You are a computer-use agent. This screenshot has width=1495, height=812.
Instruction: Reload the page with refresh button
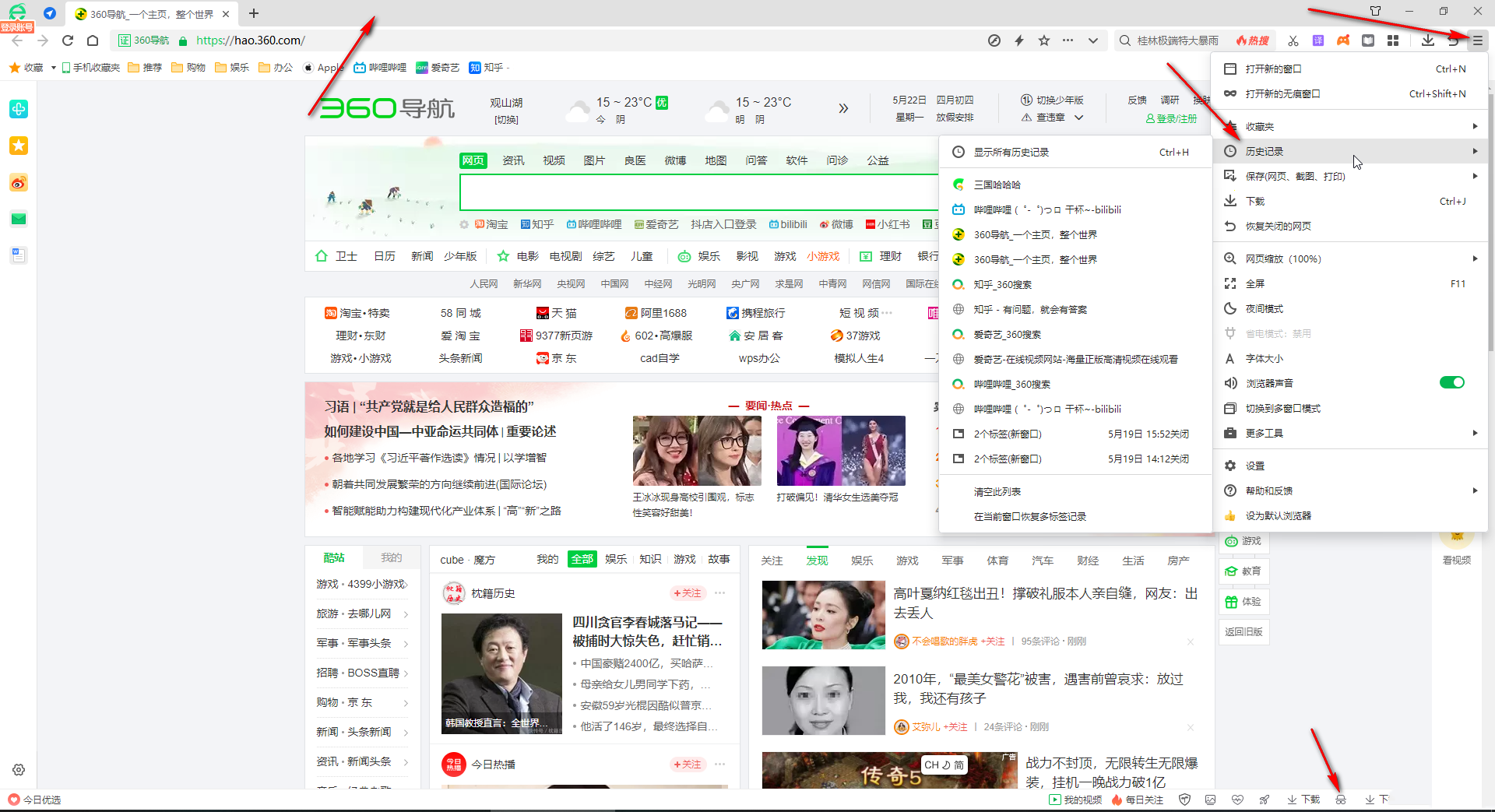(68, 40)
